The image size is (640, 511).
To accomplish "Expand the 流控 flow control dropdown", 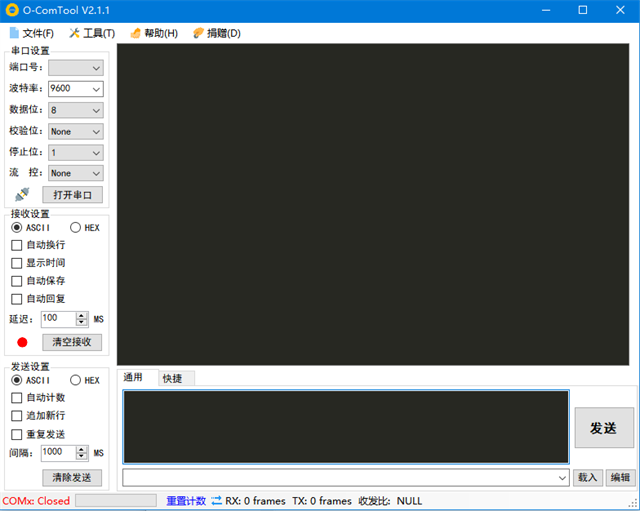I will (76, 173).
